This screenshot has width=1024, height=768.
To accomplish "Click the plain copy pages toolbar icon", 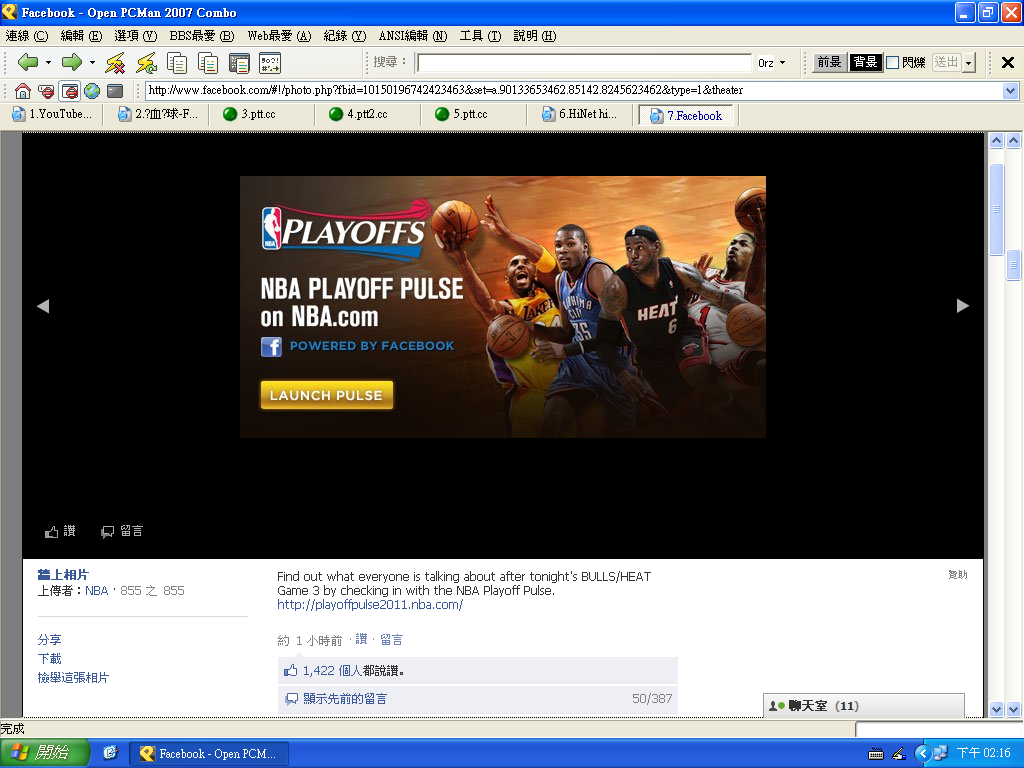I will pos(177,63).
